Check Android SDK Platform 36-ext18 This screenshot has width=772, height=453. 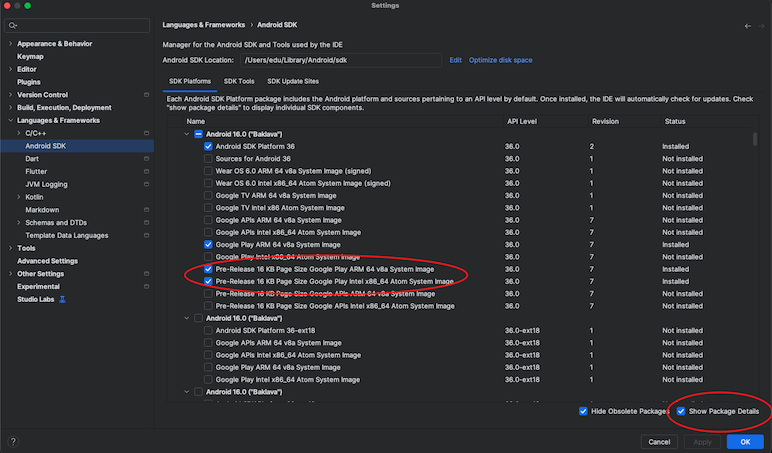[208, 330]
